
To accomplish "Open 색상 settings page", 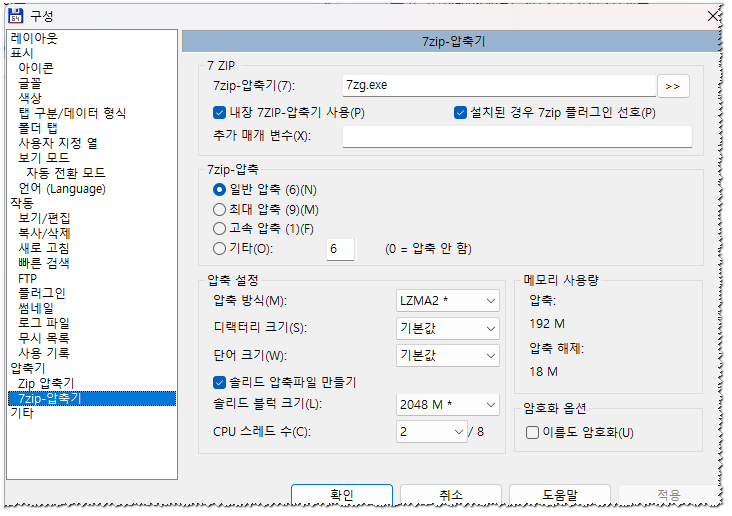I will pyautogui.click(x=30, y=98).
